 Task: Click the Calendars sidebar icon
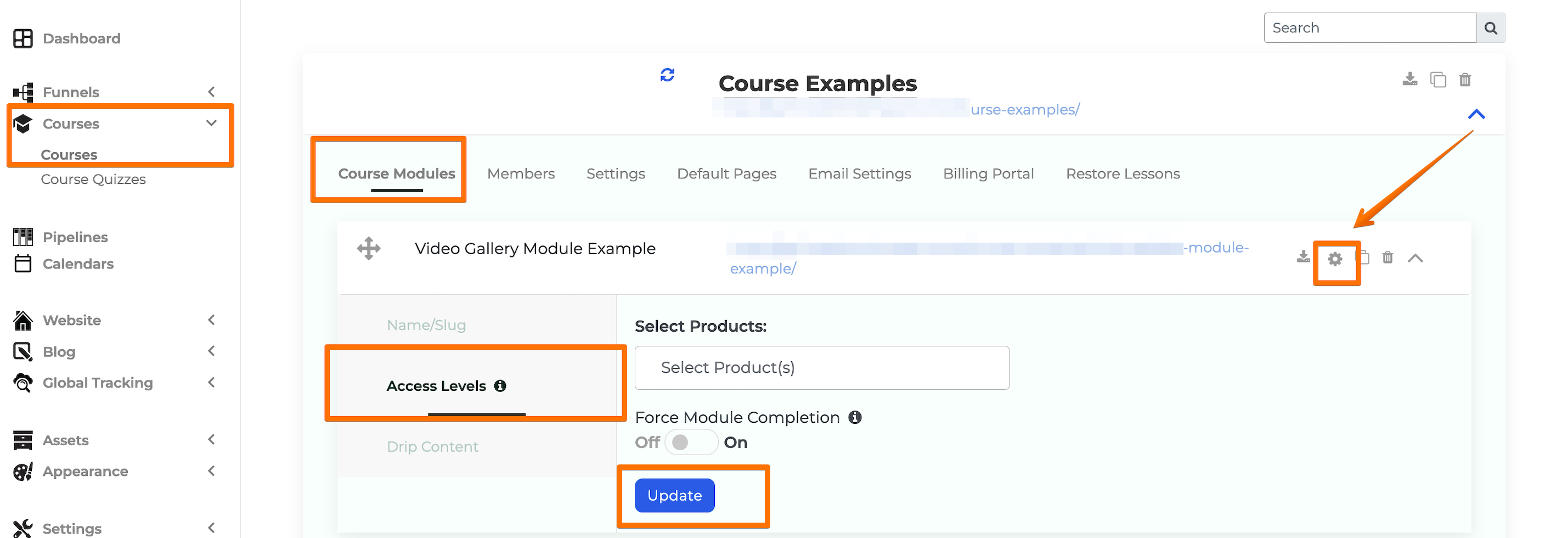[x=22, y=263]
